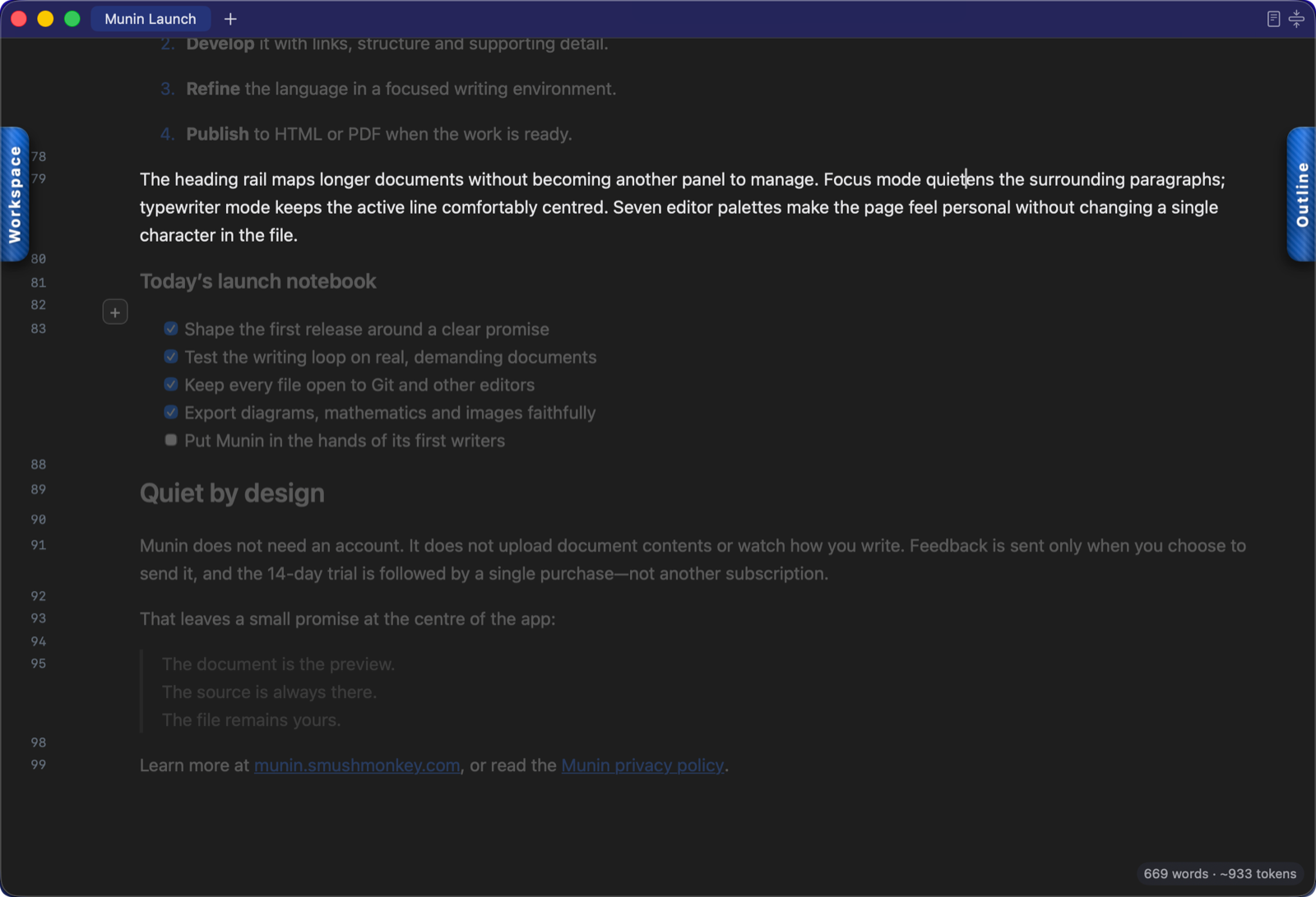
Task: Click the plus block button beside line 82
Action: (x=115, y=312)
